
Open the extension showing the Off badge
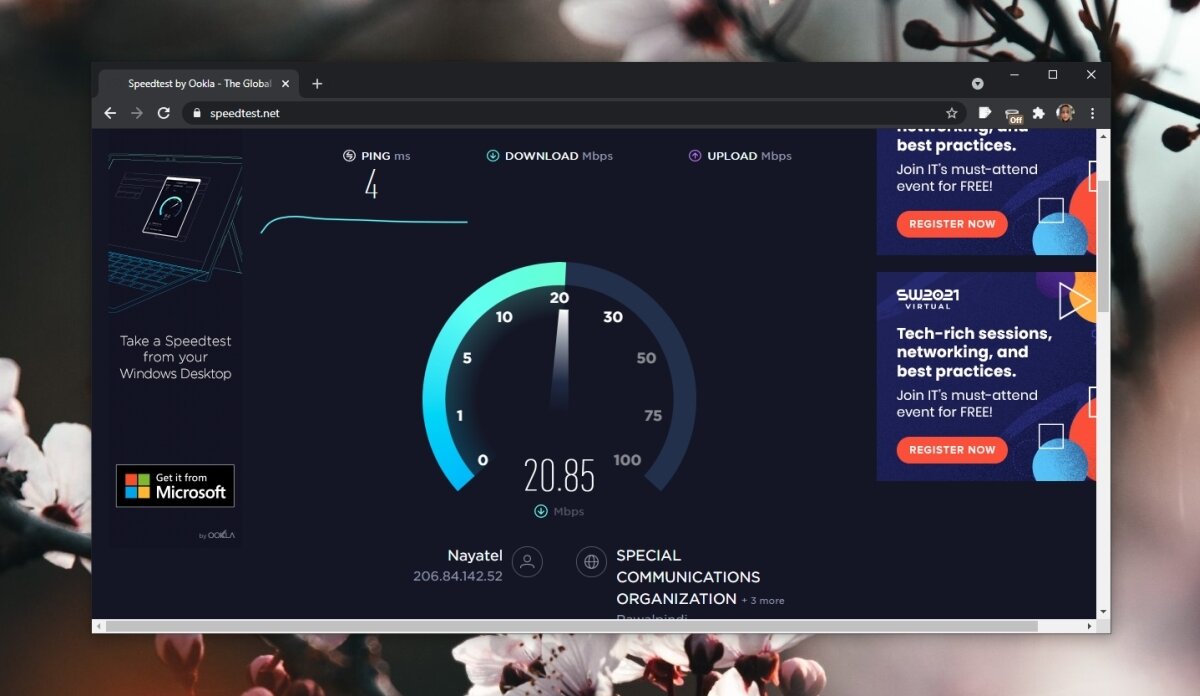click(1011, 113)
